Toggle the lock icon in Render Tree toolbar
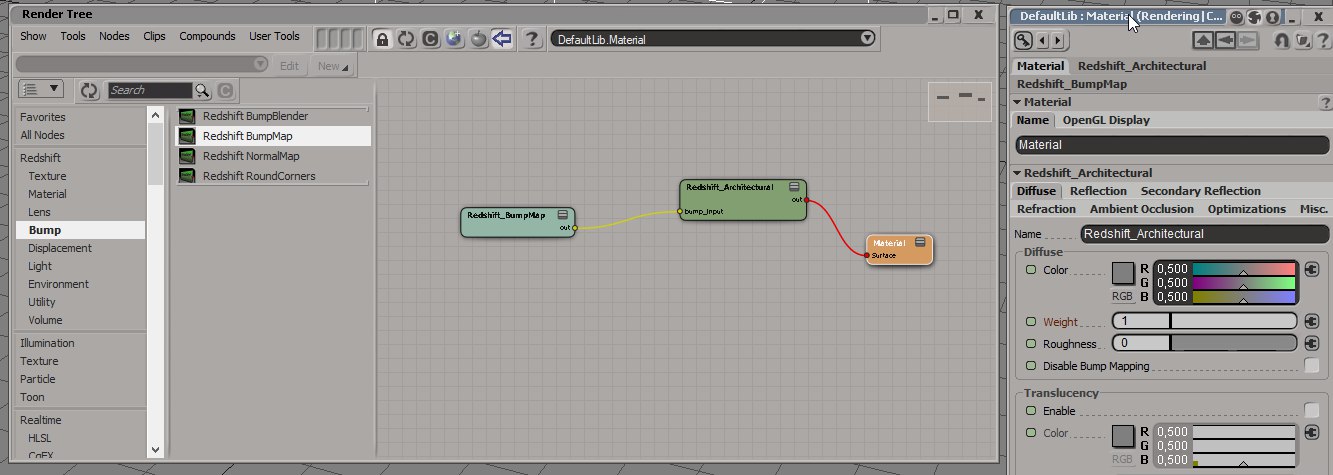The height and width of the screenshot is (475, 1333). pyautogui.click(x=382, y=39)
